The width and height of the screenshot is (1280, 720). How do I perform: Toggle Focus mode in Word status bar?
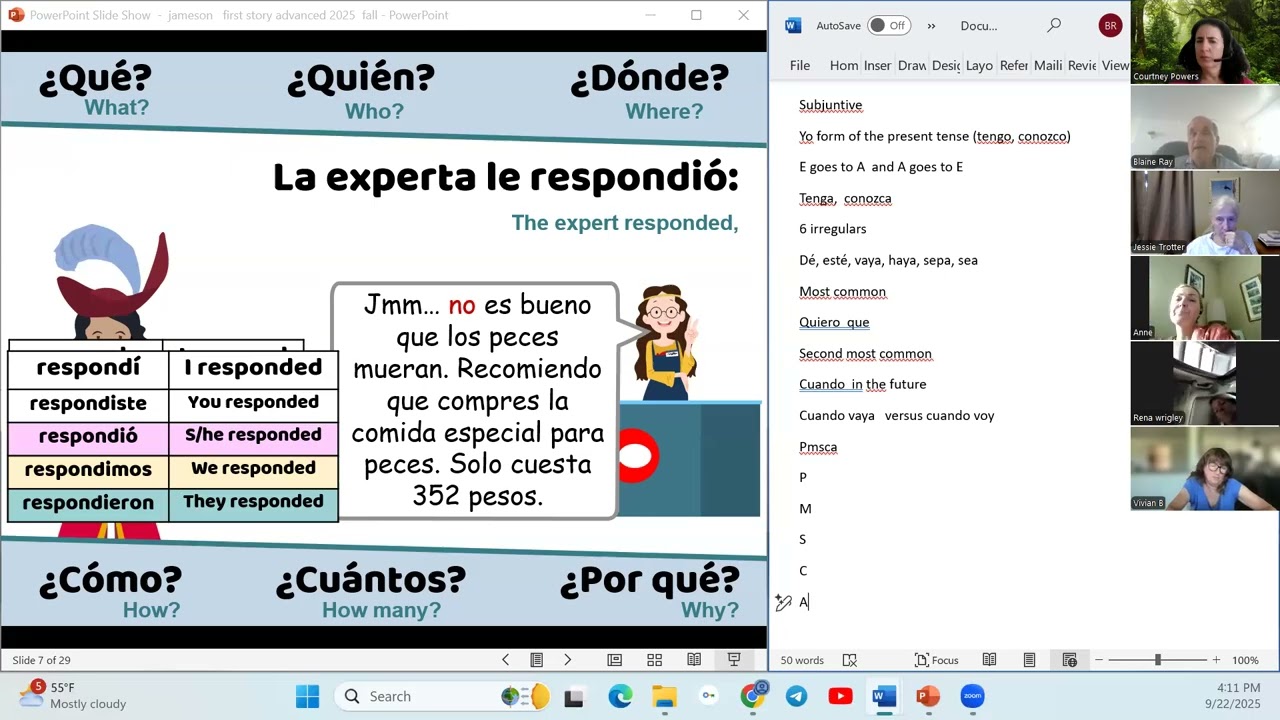[x=937, y=660]
